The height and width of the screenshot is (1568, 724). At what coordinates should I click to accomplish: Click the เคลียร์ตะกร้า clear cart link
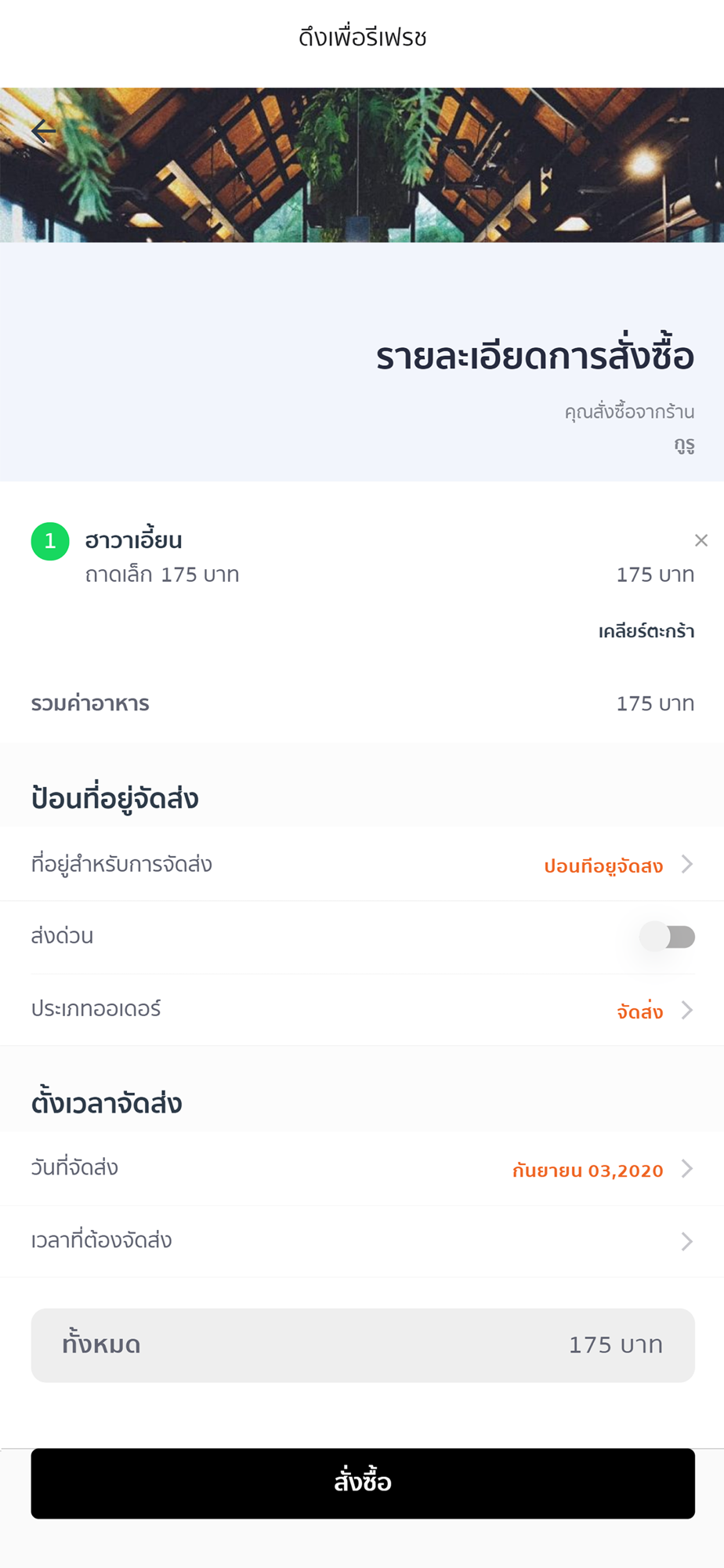click(x=646, y=631)
